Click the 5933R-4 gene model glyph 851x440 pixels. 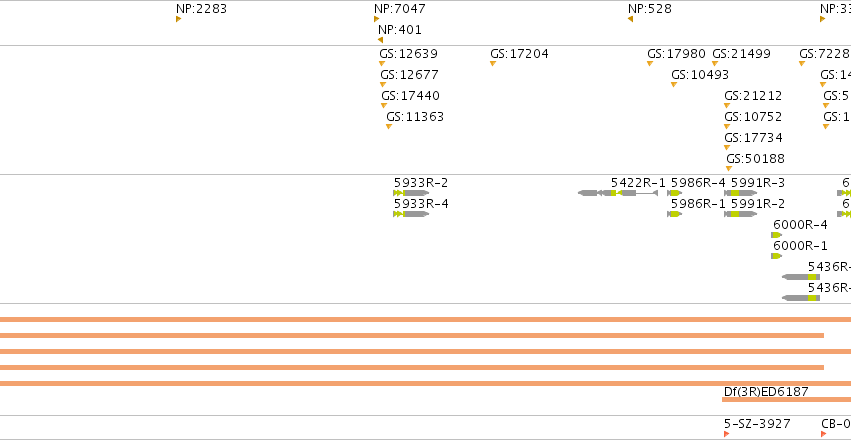(411, 214)
